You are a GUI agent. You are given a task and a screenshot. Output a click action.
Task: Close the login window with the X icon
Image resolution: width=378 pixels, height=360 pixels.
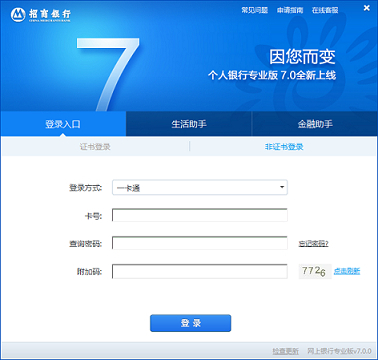click(x=367, y=8)
